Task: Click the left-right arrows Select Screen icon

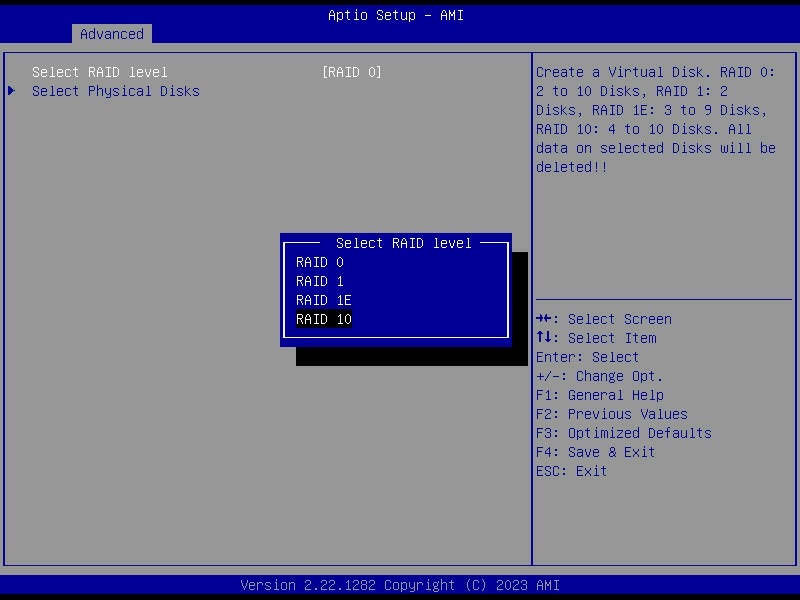Action: coord(543,319)
